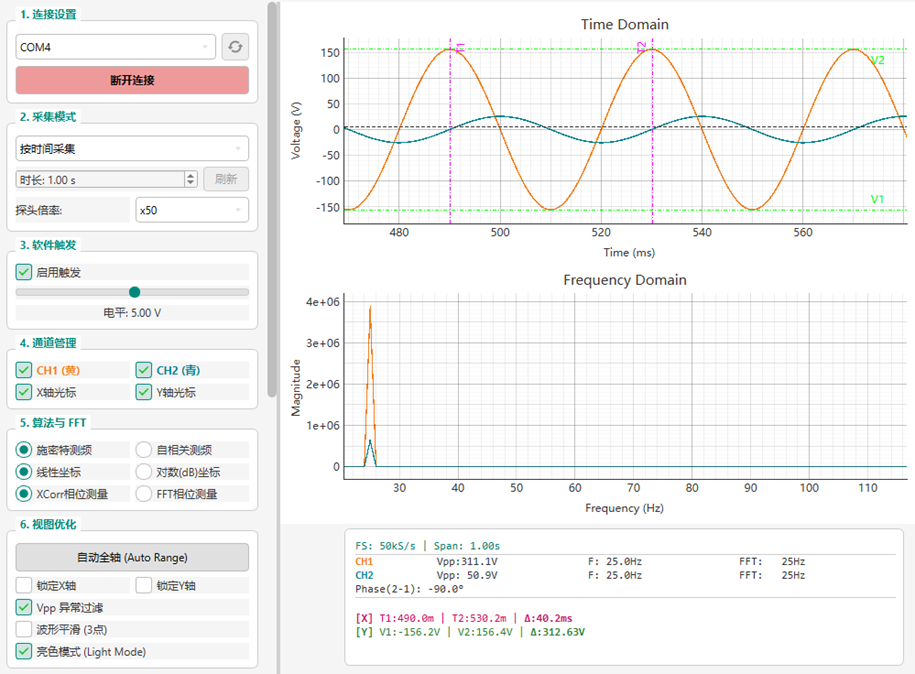Click the V1 horizontal cursor label

click(x=877, y=199)
